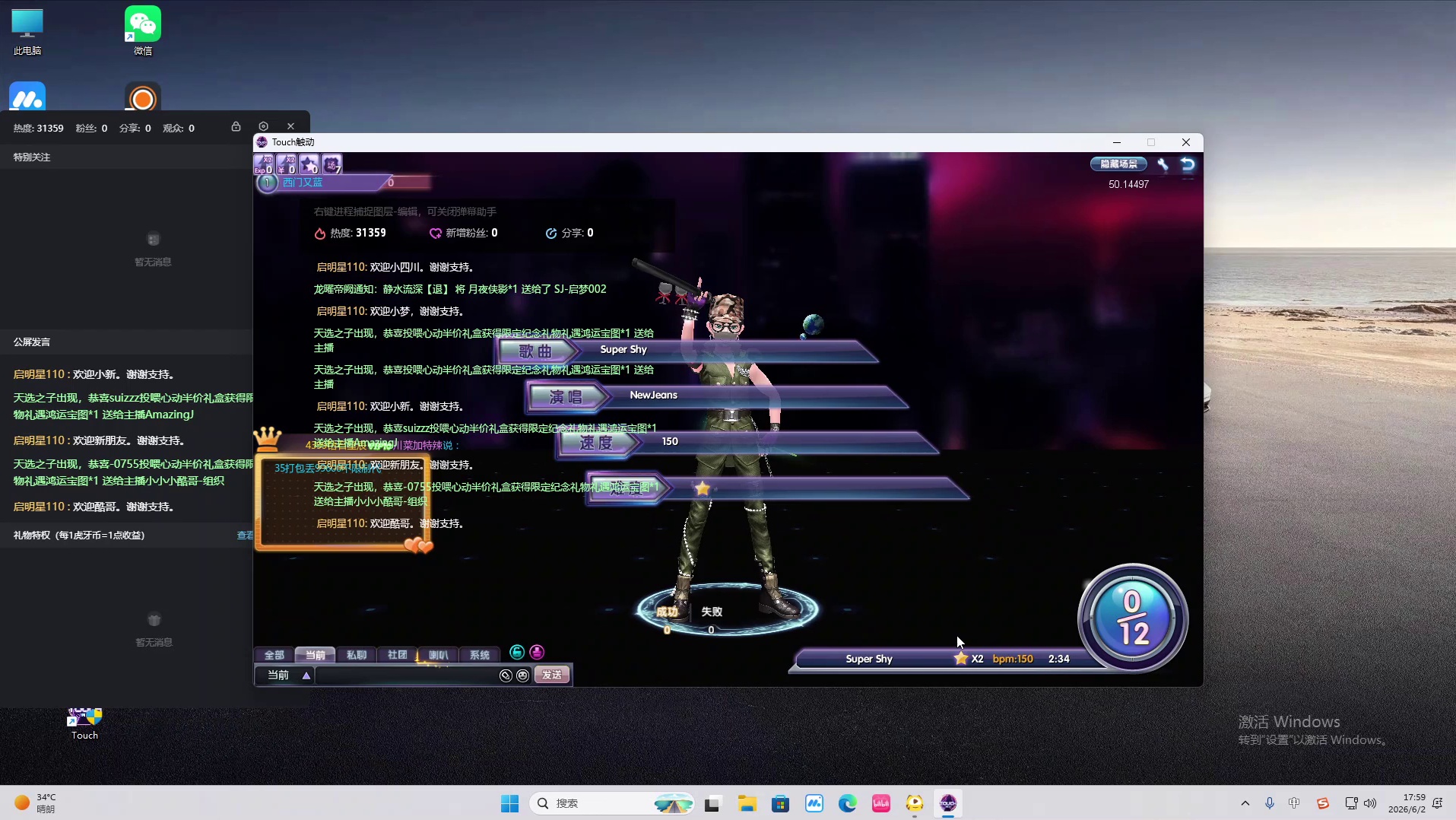Click the 特别关注 section header
Screen dimensions: 1456x820
(32, 157)
